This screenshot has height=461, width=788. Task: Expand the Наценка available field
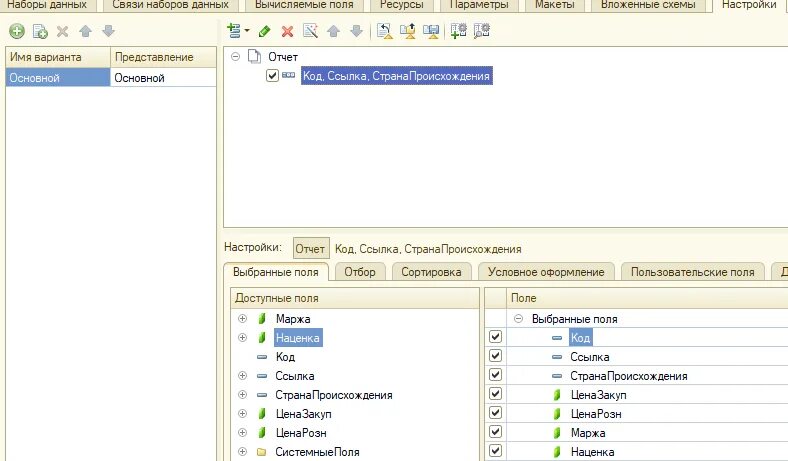[242, 337]
